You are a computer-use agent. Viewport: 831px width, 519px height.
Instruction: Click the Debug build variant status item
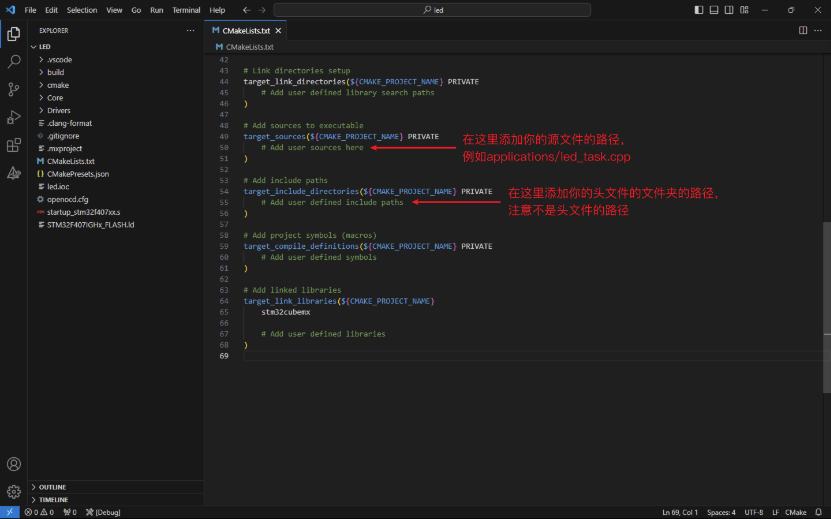click(x=103, y=512)
